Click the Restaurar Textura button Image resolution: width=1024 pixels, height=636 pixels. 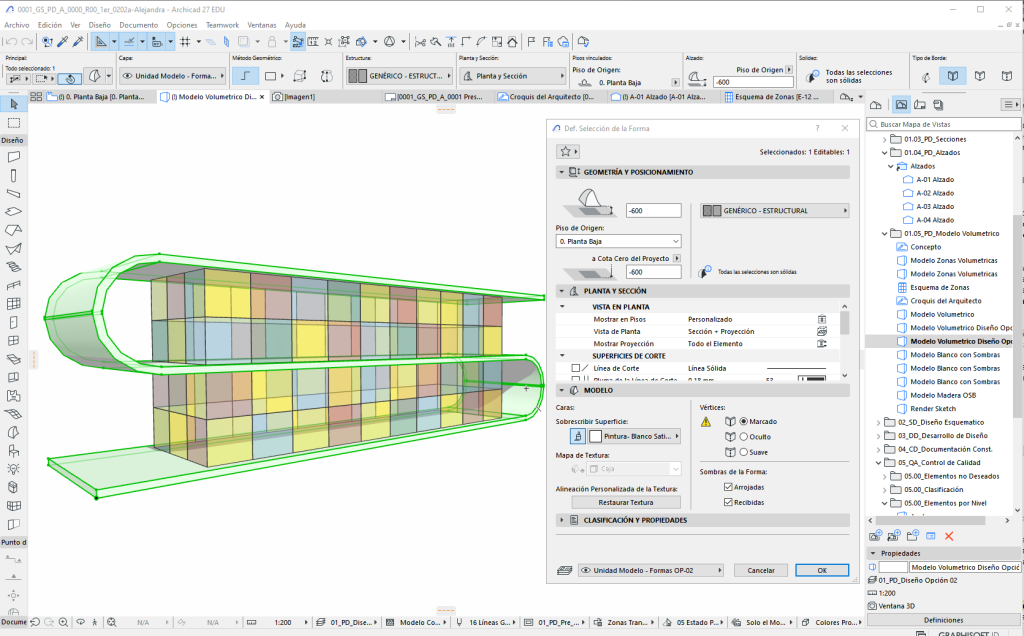[x=625, y=502]
